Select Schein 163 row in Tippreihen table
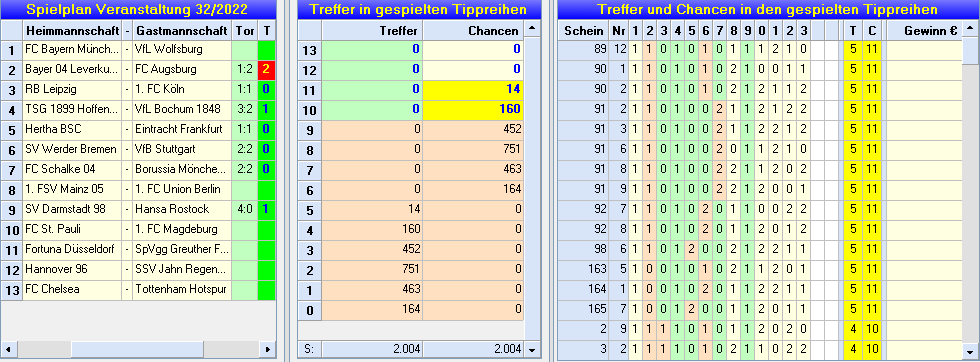 coord(759,269)
